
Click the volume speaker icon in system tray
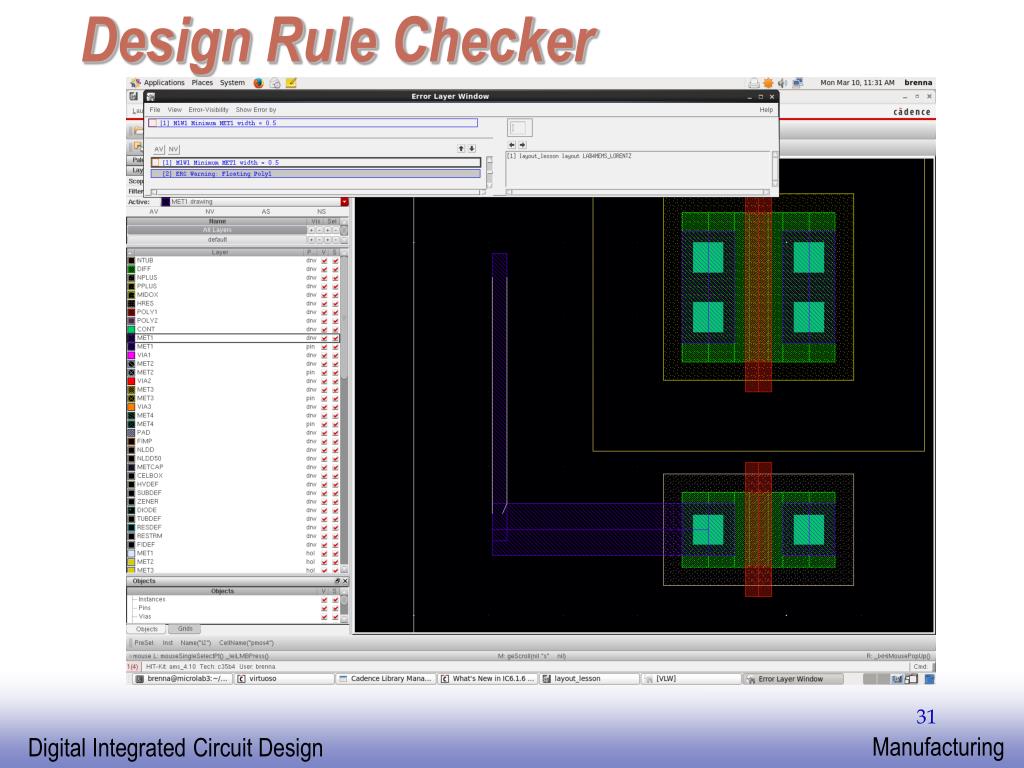(782, 83)
